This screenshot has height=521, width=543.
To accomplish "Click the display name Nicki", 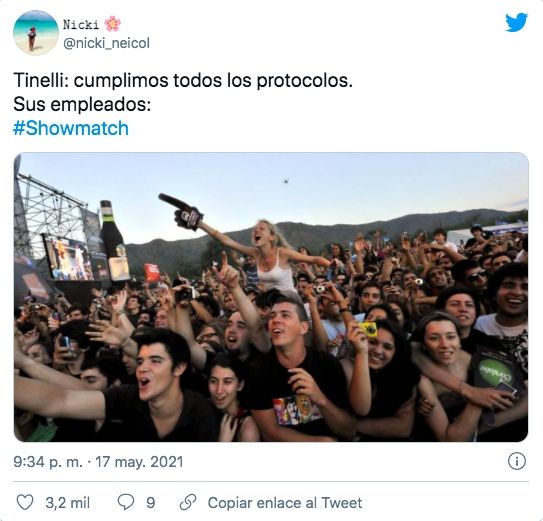I will (x=81, y=25).
